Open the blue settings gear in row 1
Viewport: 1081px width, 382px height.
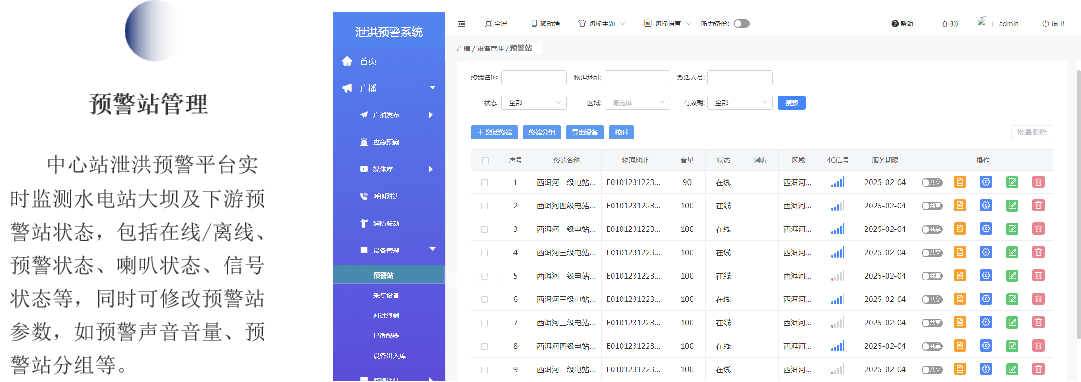point(986,182)
